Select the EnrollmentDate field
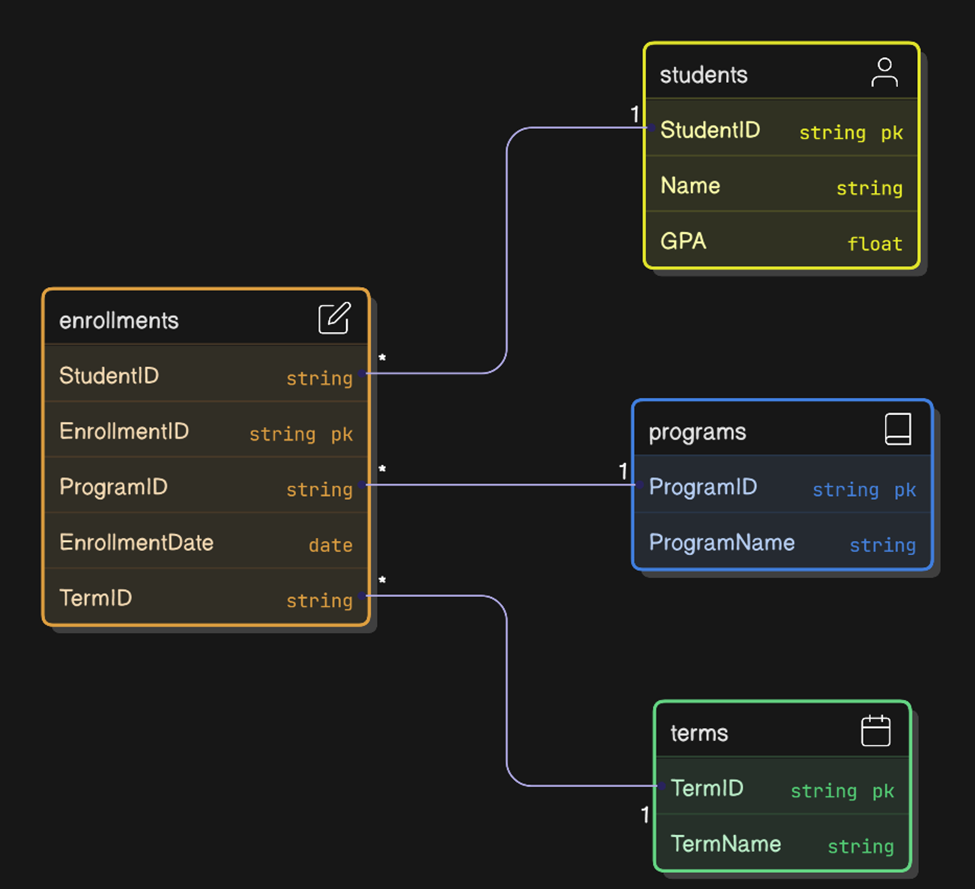Screen dimensions: 975x889 [136, 543]
